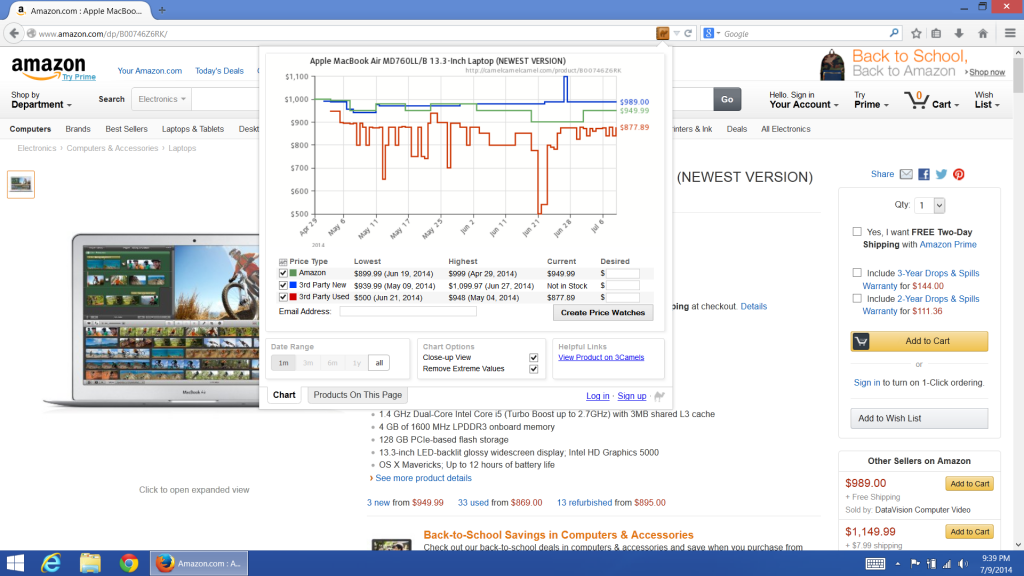
Task: Click Add to Wish List button
Action: (x=919, y=418)
